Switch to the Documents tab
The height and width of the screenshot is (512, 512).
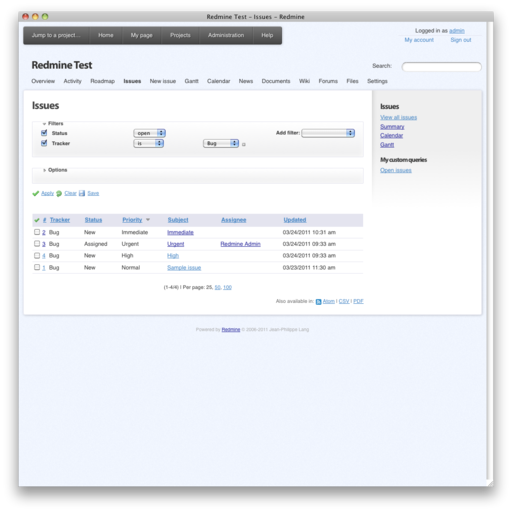point(276,81)
